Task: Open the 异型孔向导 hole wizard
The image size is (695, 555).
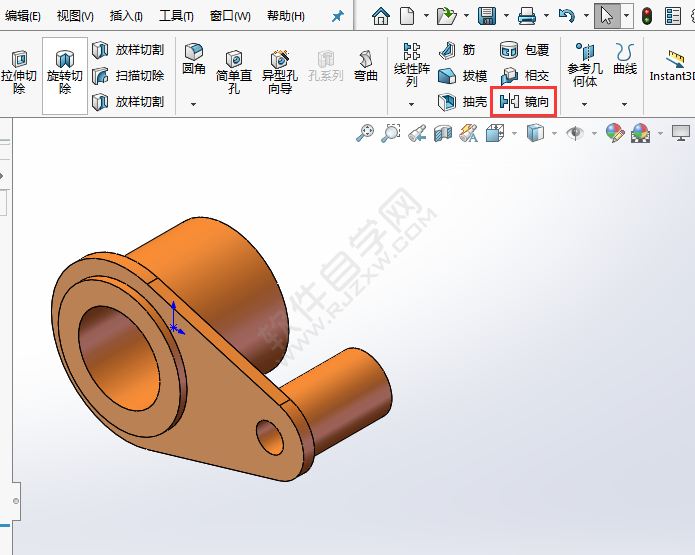Action: pyautogui.click(x=280, y=72)
